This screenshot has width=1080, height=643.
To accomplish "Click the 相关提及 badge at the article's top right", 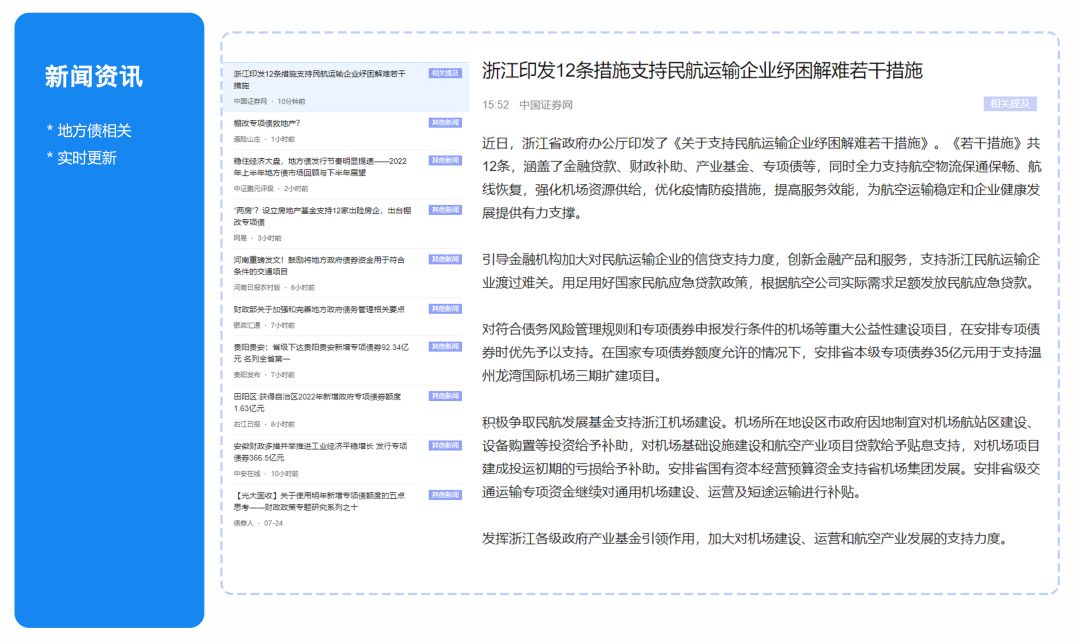I will pos(1008,103).
